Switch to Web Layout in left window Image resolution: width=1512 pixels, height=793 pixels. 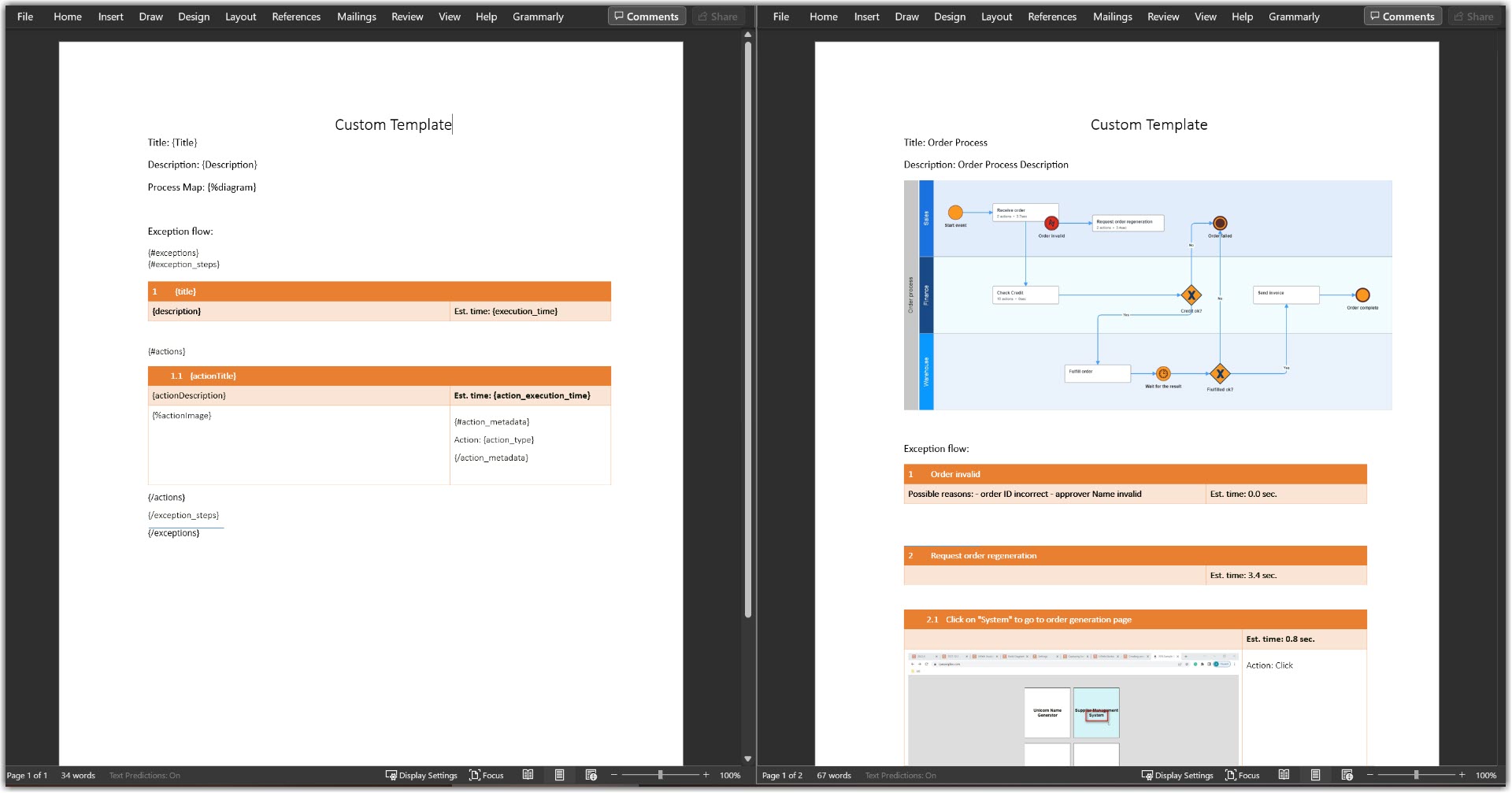pos(591,775)
